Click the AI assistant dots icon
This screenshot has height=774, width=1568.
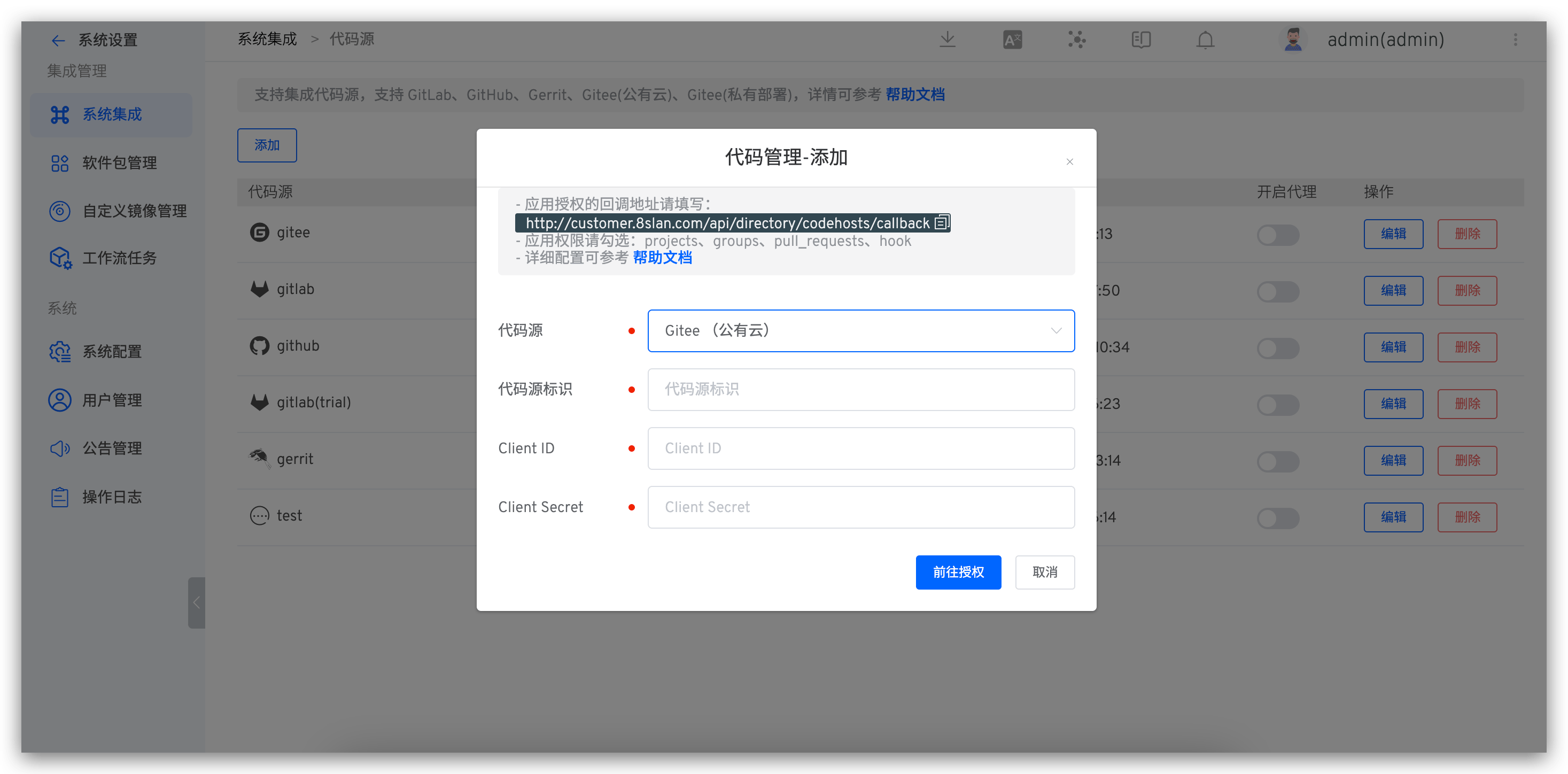[1077, 40]
